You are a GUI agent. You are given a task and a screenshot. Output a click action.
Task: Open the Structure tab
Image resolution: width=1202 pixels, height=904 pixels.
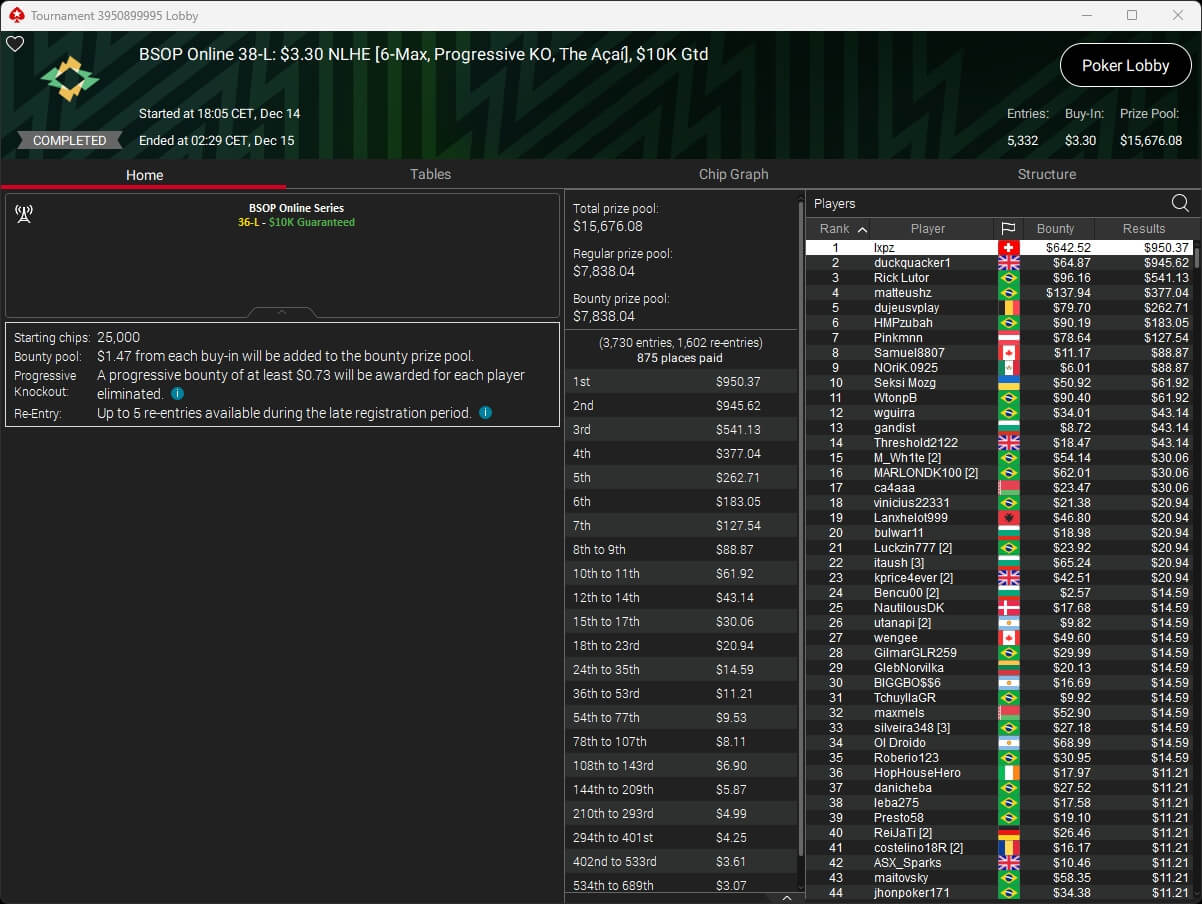1046,174
